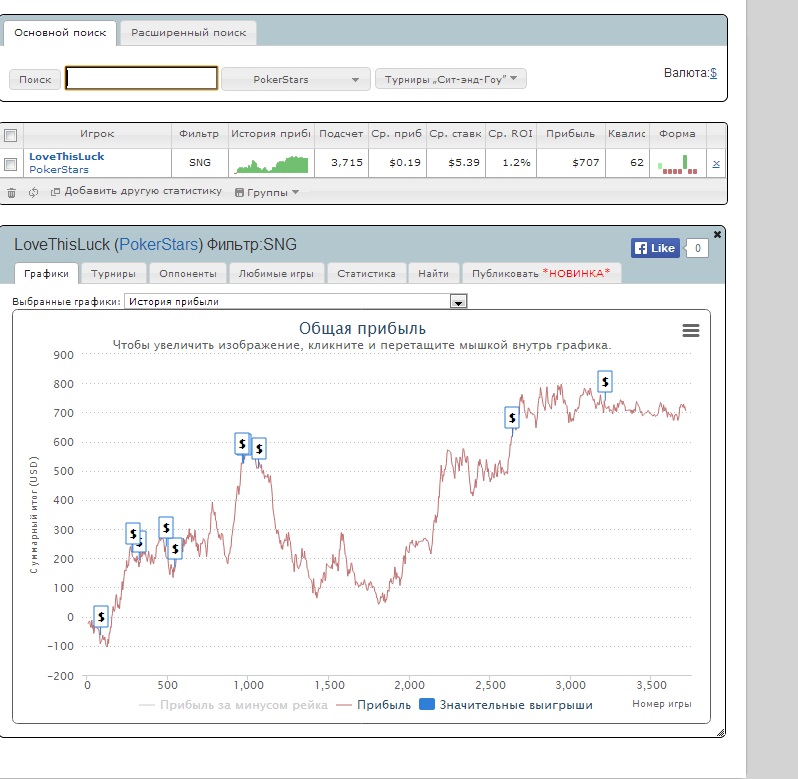
Task: Click the Ср. ставк column header
Action: [455, 134]
